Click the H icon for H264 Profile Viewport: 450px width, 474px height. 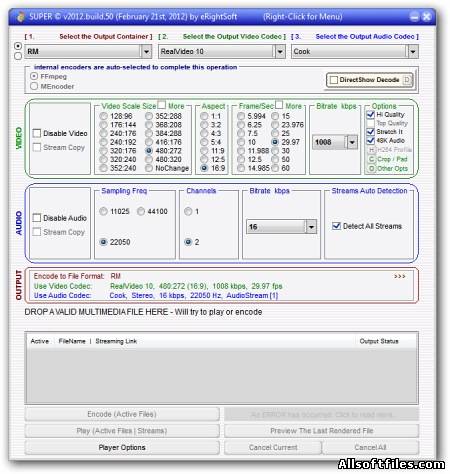[x=371, y=150]
